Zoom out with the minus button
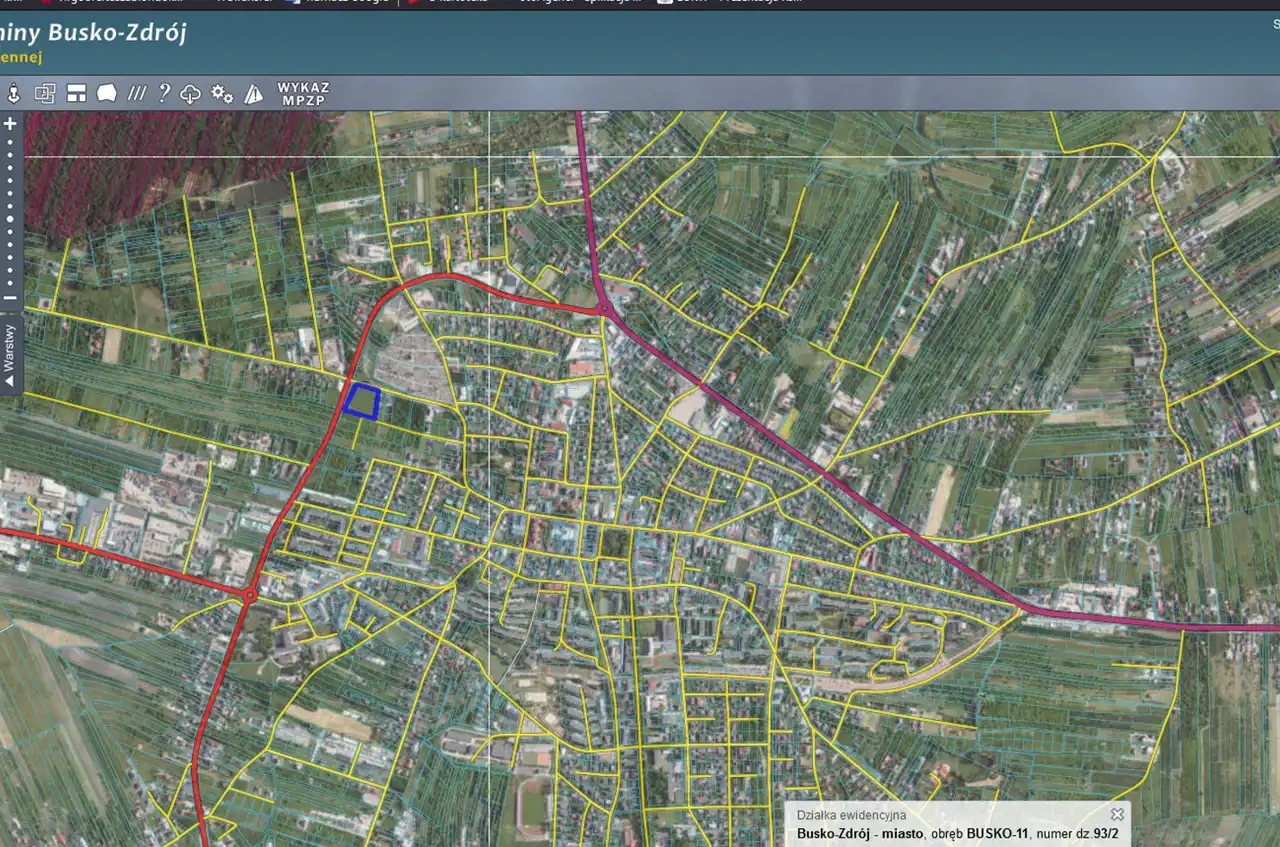This screenshot has height=847, width=1280. [x=10, y=298]
